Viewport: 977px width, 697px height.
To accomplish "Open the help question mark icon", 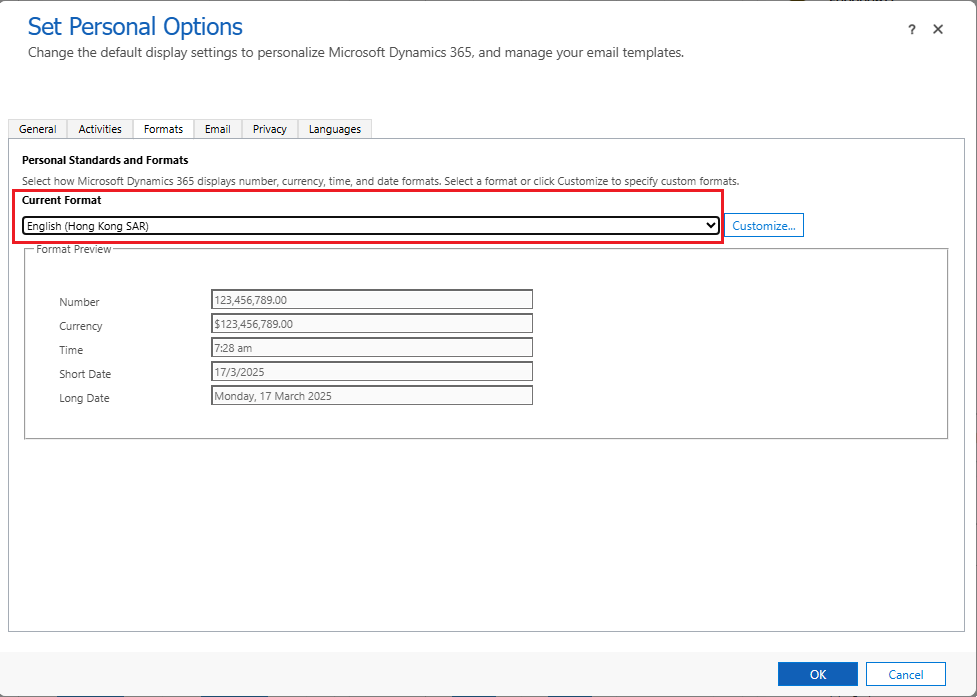I will coord(911,30).
